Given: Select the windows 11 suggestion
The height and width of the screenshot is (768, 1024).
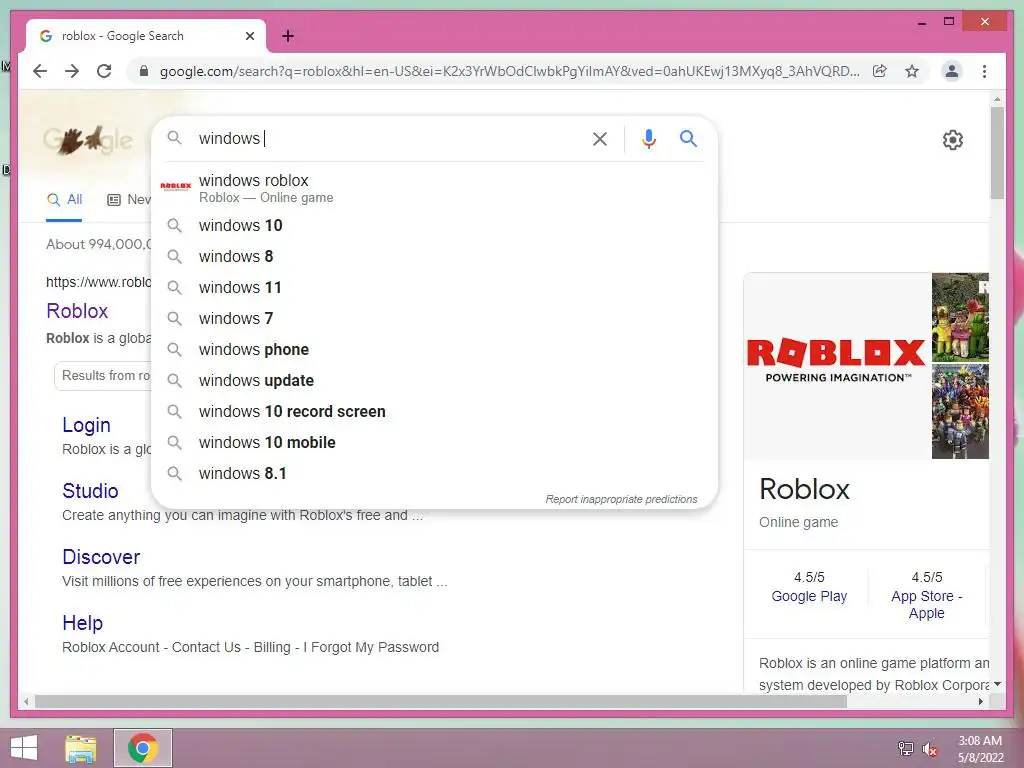Looking at the screenshot, I should [434, 287].
